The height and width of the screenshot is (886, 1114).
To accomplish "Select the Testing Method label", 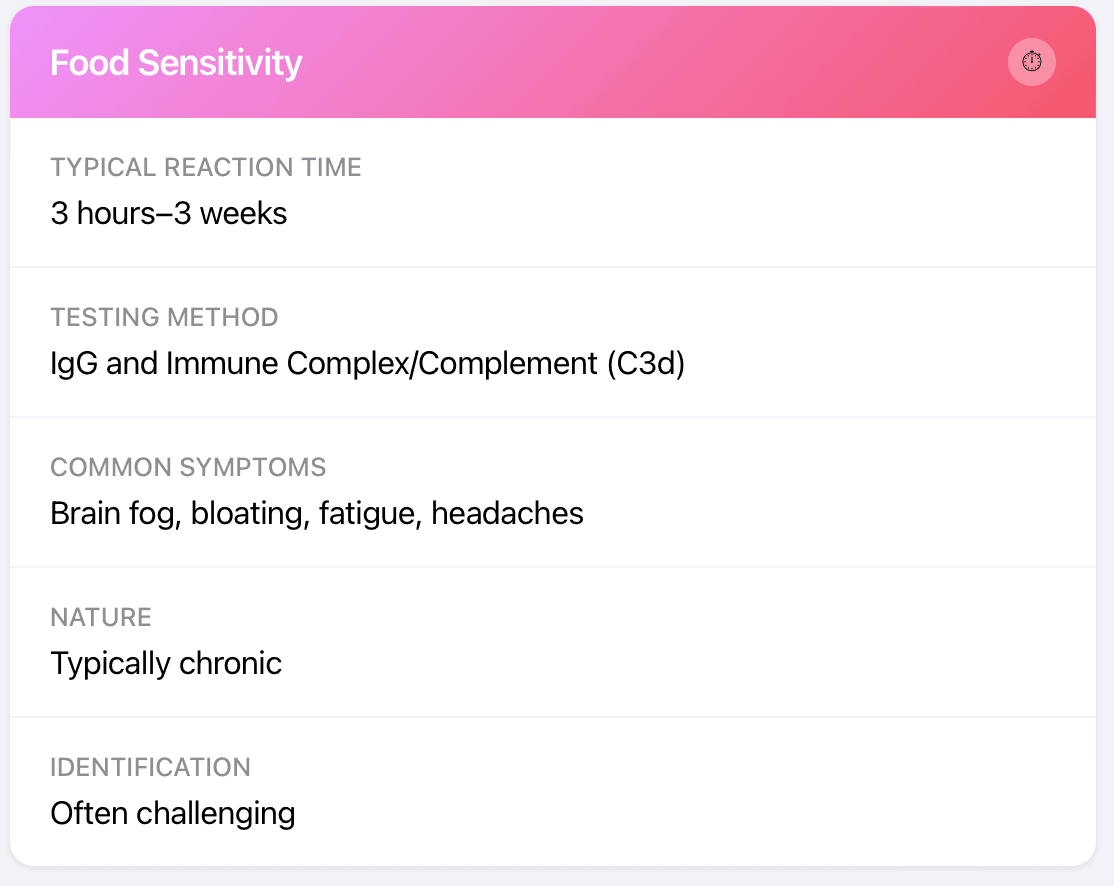I will point(164,317).
